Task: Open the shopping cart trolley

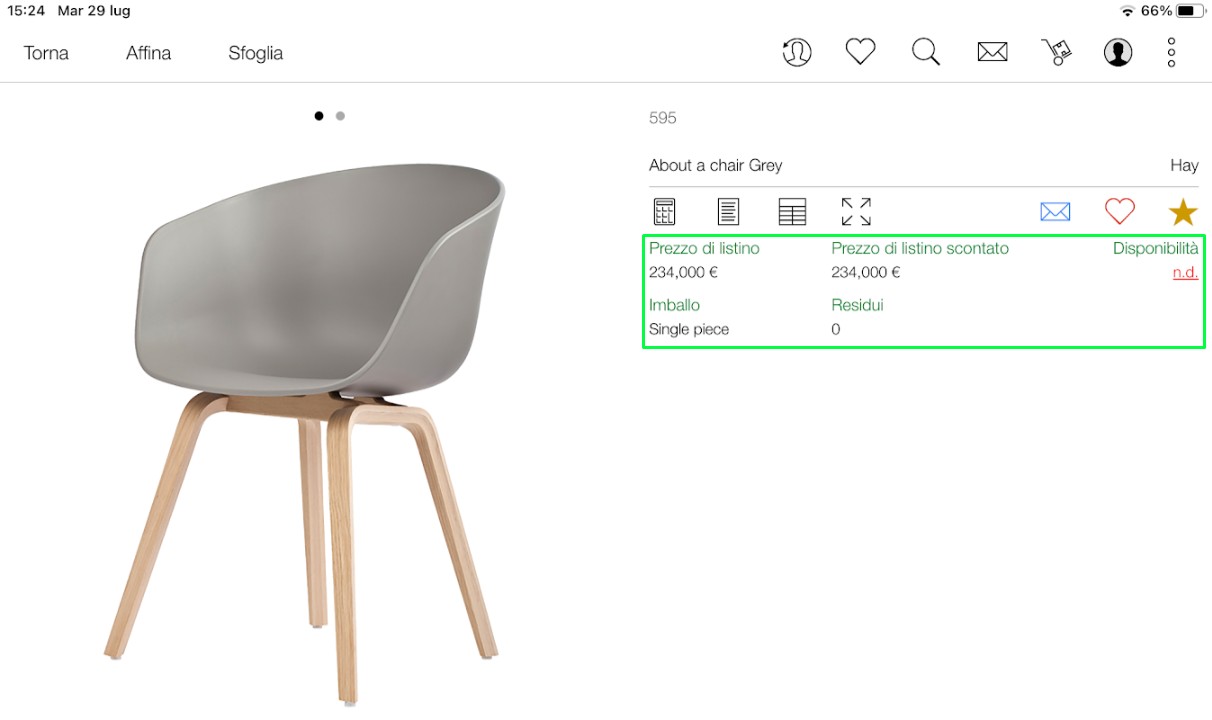Action: click(x=1056, y=52)
